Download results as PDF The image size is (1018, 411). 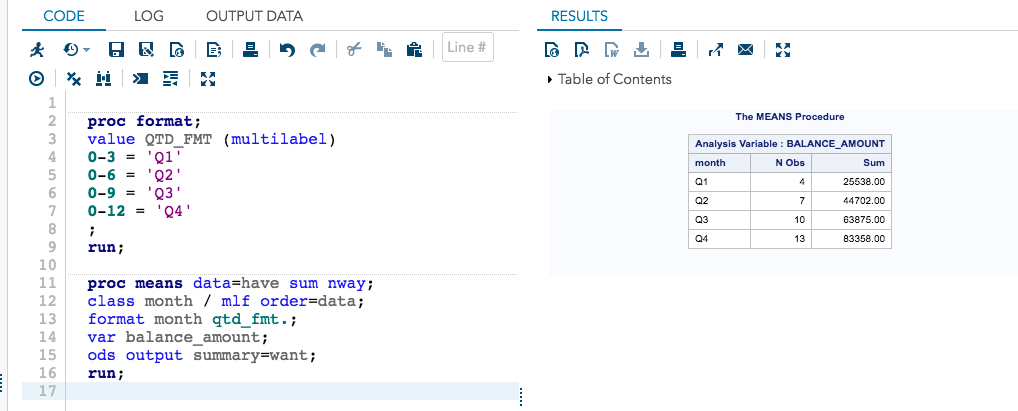[x=581, y=49]
